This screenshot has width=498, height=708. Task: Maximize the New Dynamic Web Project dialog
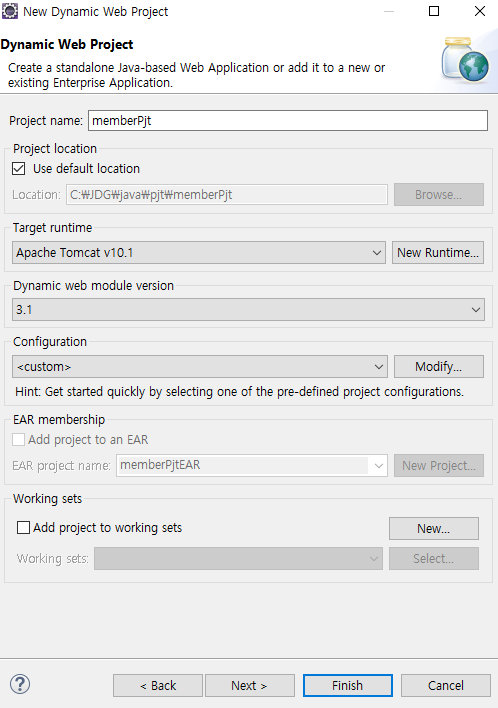point(433,11)
